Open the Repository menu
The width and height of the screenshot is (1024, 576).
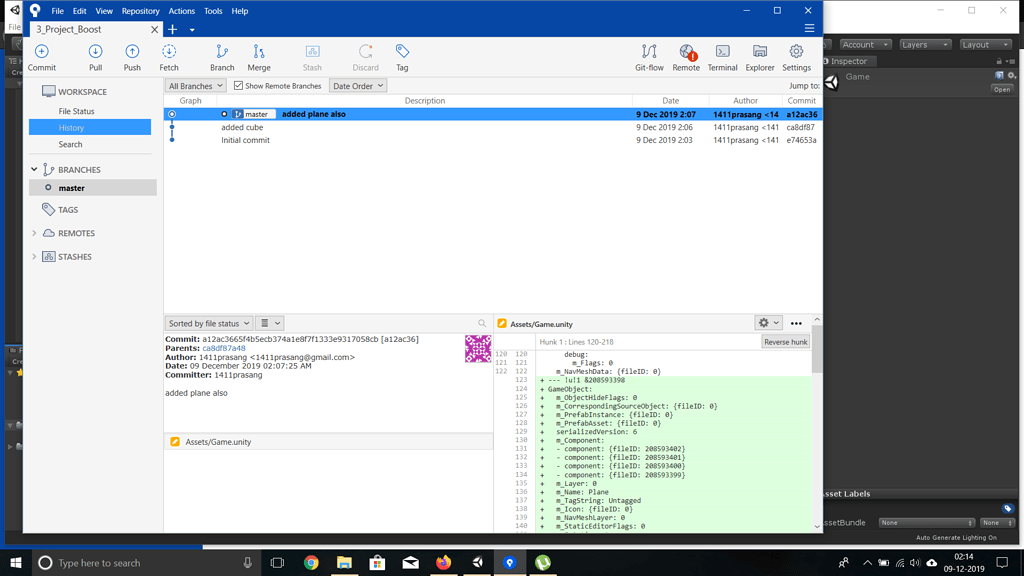tap(140, 11)
